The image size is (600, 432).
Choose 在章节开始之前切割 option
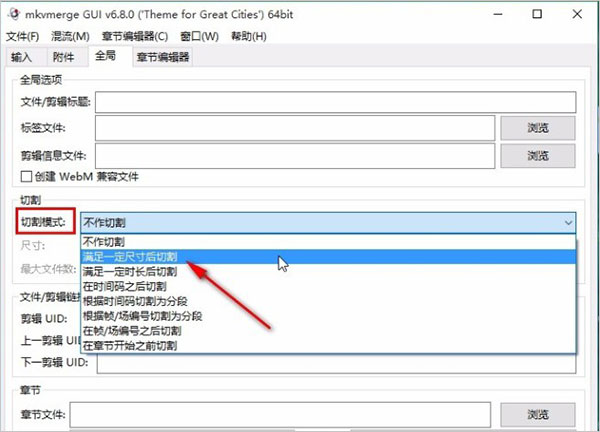tap(328, 346)
